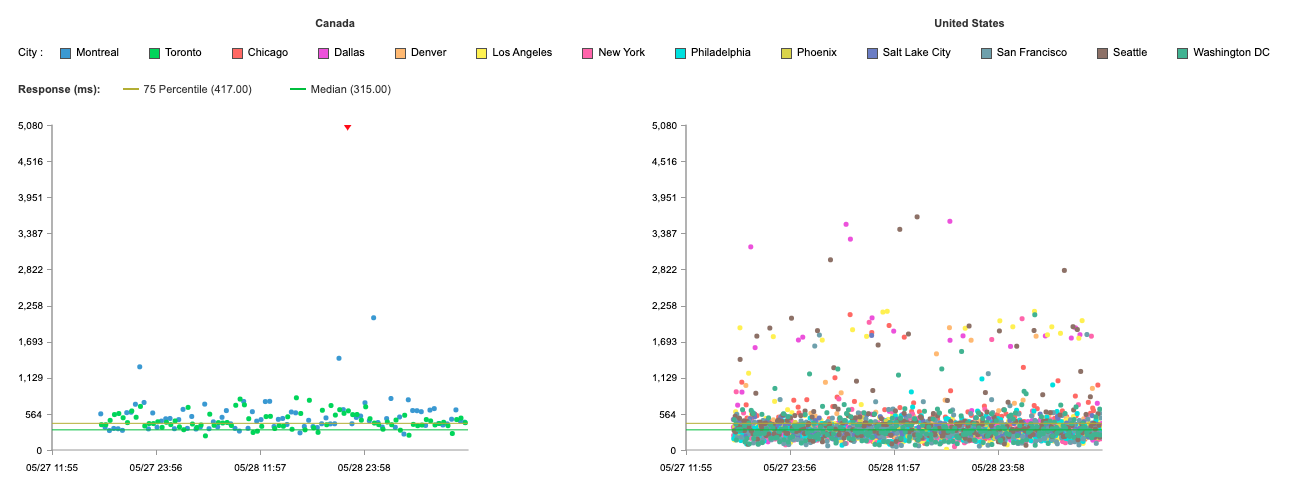Select the San Francisco legend swatch
Viewport: 1297px width, 501px height.
pos(987,53)
